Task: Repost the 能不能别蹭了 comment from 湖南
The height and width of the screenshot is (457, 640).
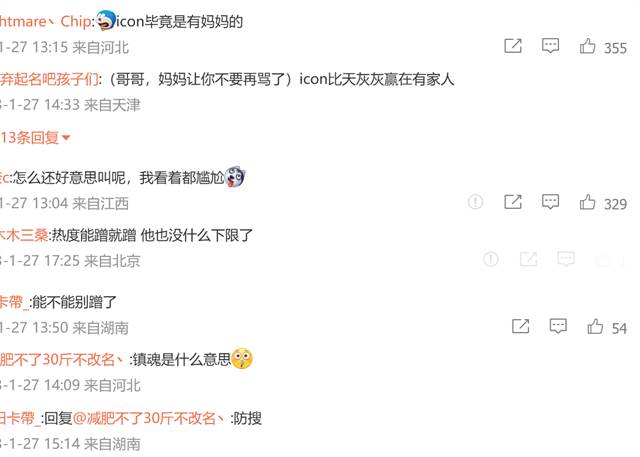Action: point(521,326)
